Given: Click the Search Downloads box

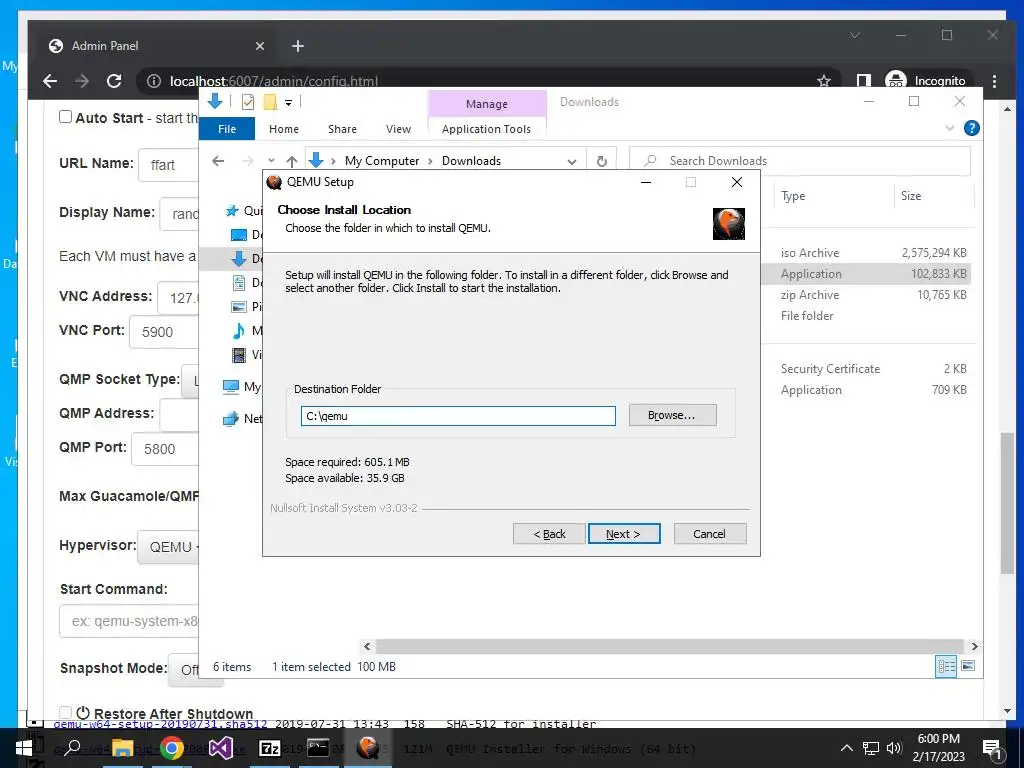Looking at the screenshot, I should pyautogui.click(x=800, y=161).
